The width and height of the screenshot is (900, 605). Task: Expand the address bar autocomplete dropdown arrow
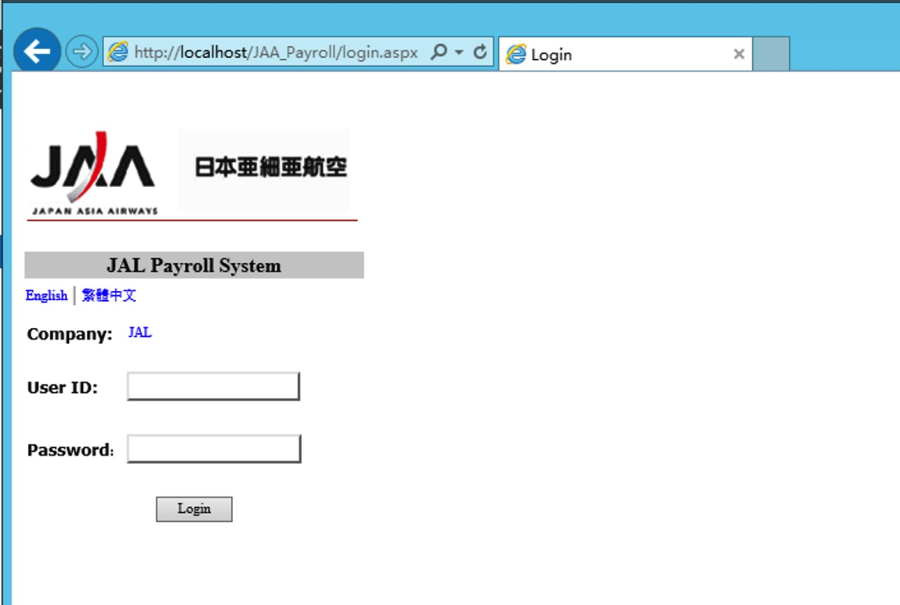click(x=459, y=53)
